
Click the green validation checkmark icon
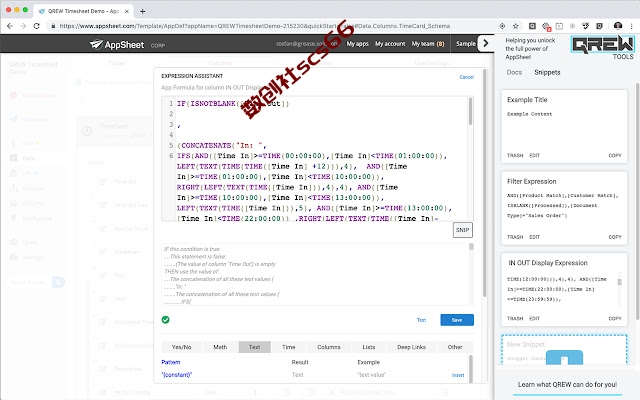[165, 320]
